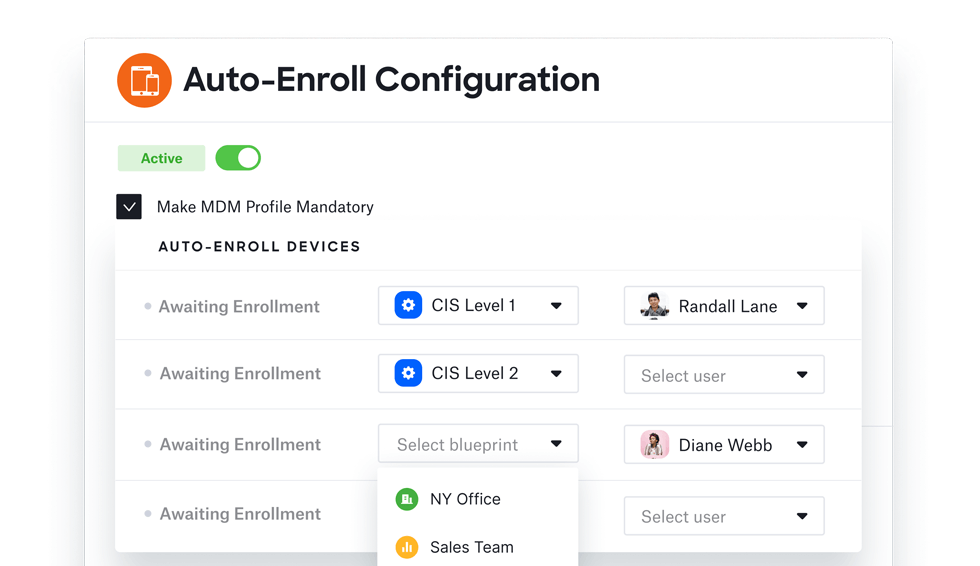Click the bullet dot beside first Awaiting Enrollment
Image resolution: width=980 pixels, height=566 pixels.
(x=148, y=306)
